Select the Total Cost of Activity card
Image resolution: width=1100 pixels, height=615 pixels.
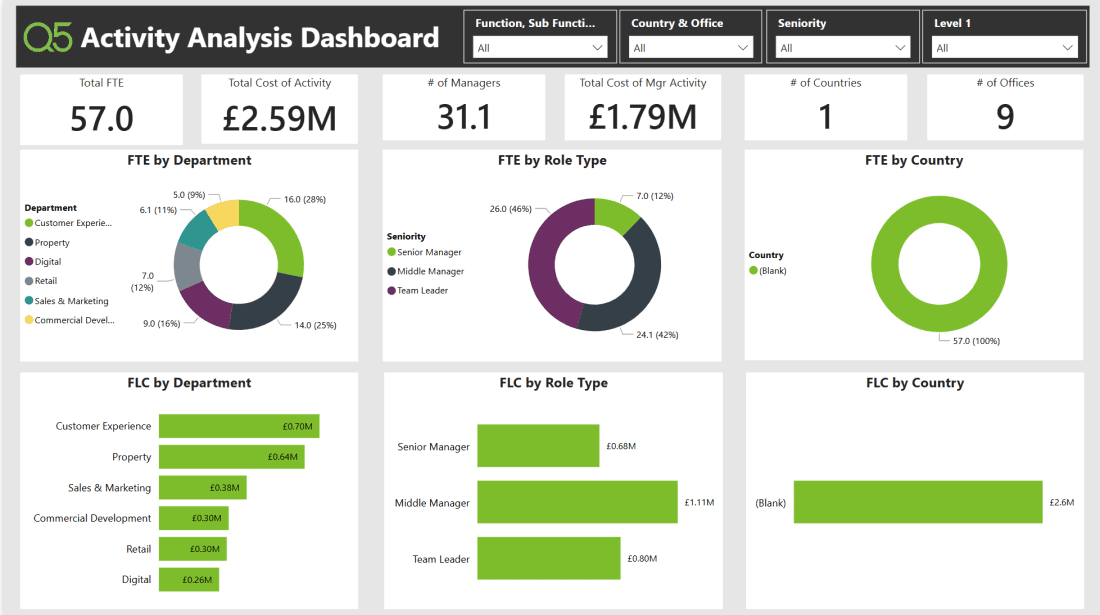(x=279, y=108)
